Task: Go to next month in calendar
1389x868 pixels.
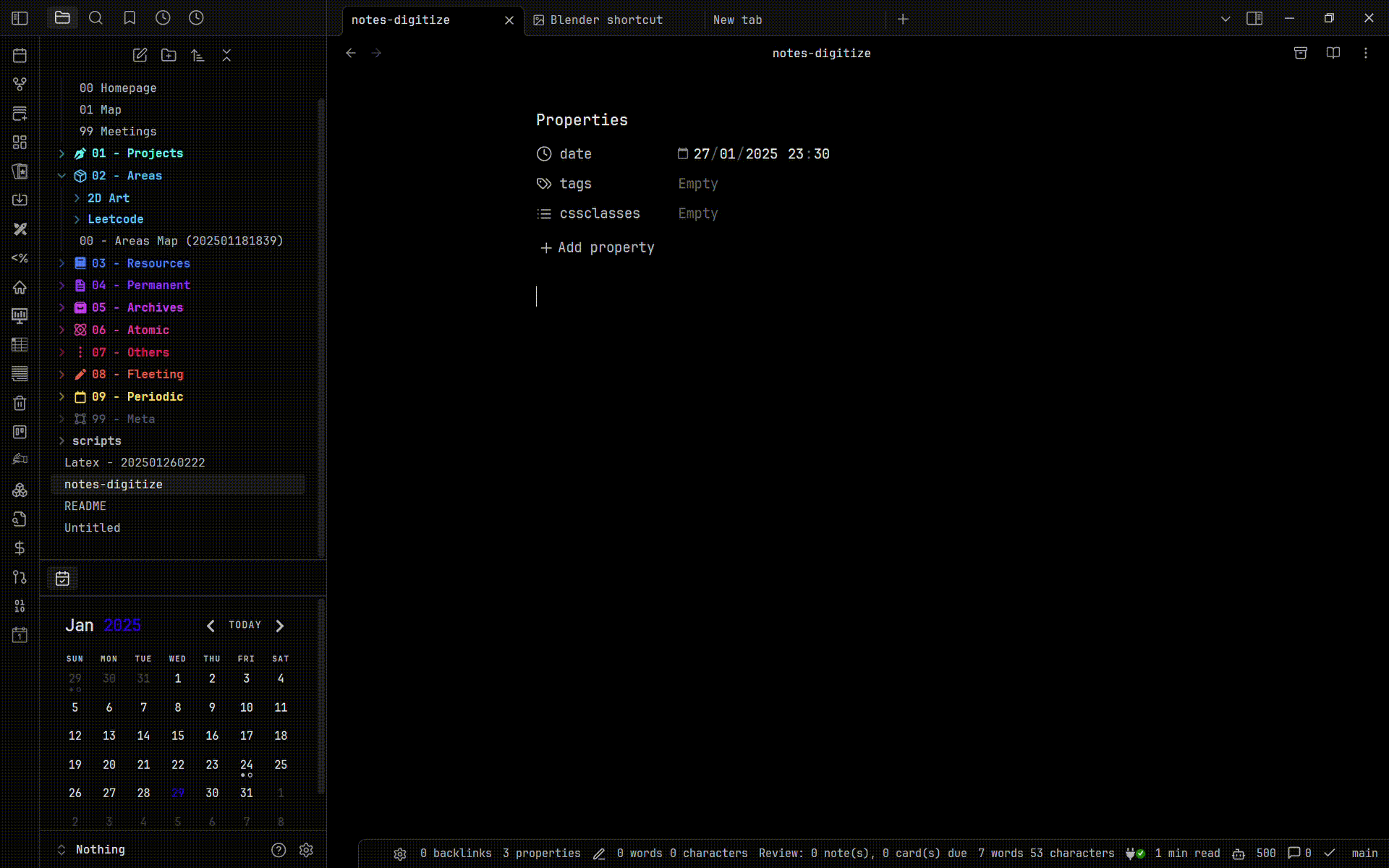Action: pyautogui.click(x=280, y=626)
